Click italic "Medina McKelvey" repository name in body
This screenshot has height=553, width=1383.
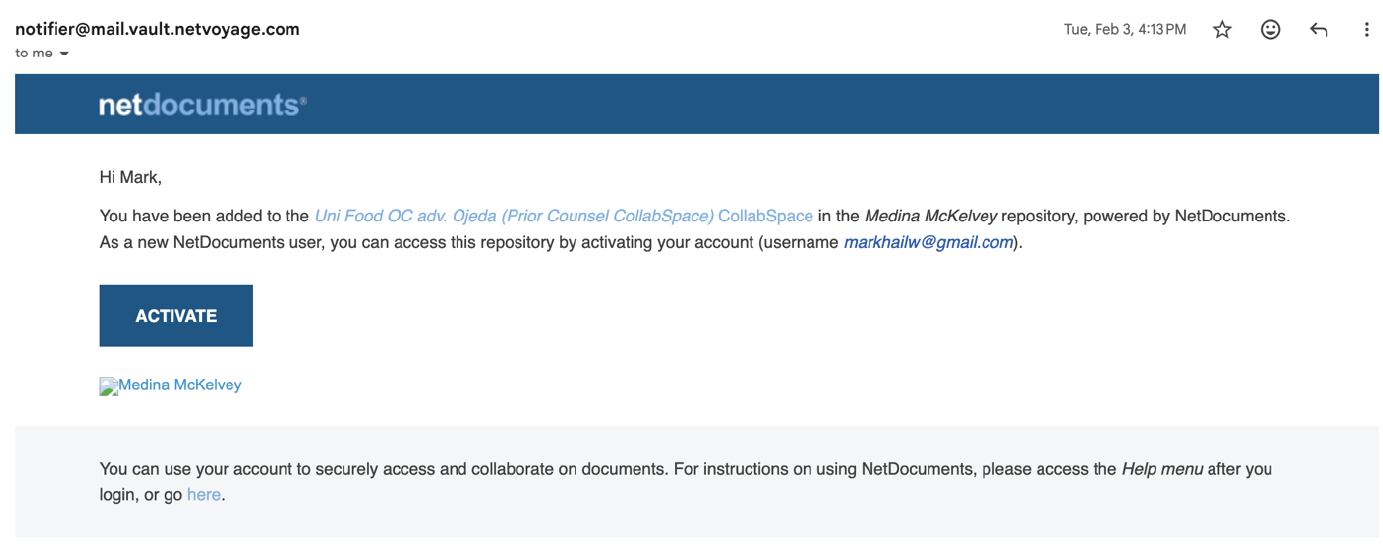tap(930, 216)
